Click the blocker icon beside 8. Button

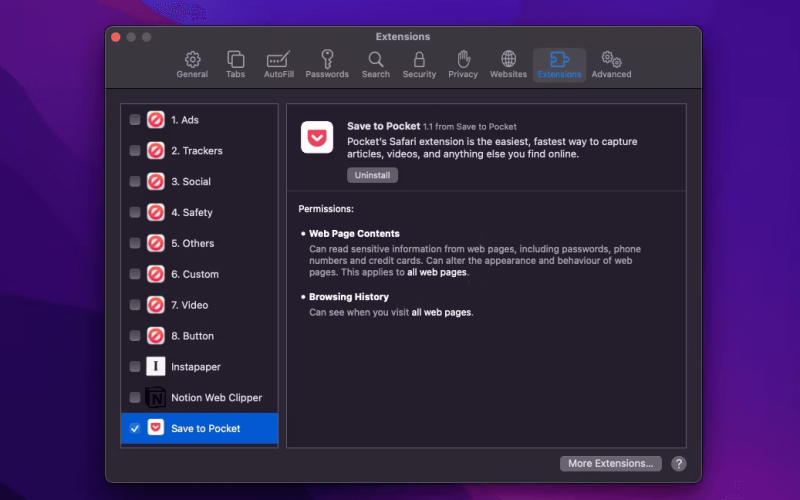(x=156, y=336)
